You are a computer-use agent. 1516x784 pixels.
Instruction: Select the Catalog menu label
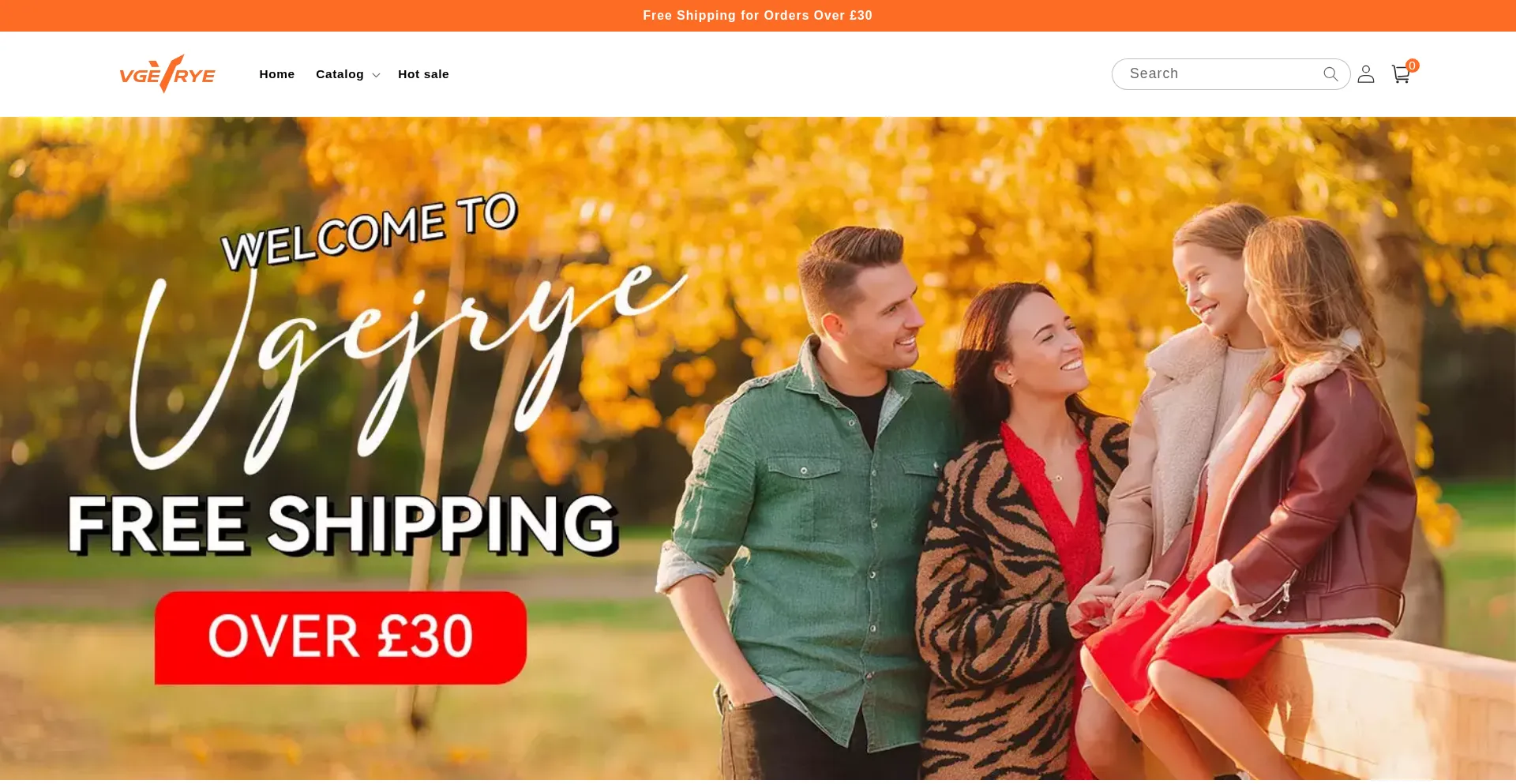[x=340, y=74]
